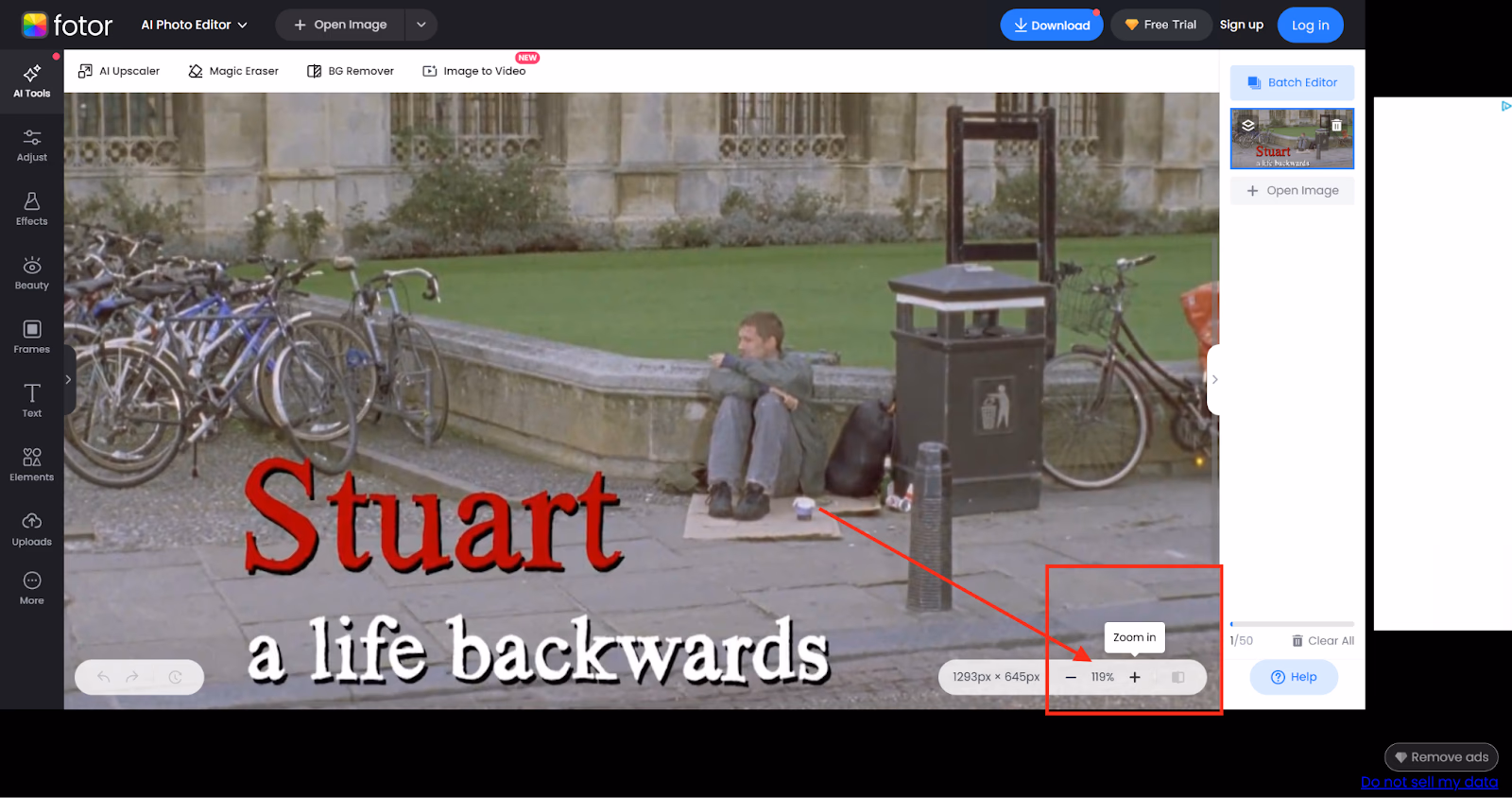Viewport: 1512px width, 798px height.
Task: Open the AI Photo Editor dropdown
Action: click(x=194, y=25)
